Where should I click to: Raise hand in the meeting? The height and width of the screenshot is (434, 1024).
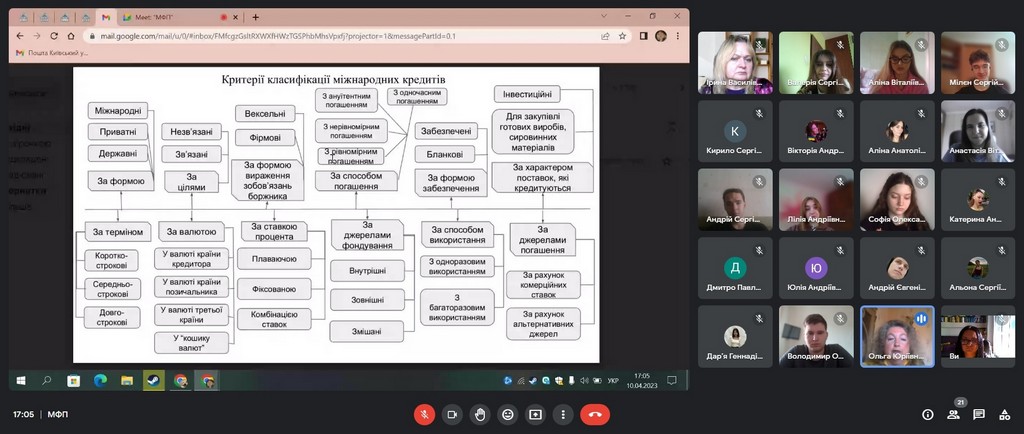click(x=480, y=414)
